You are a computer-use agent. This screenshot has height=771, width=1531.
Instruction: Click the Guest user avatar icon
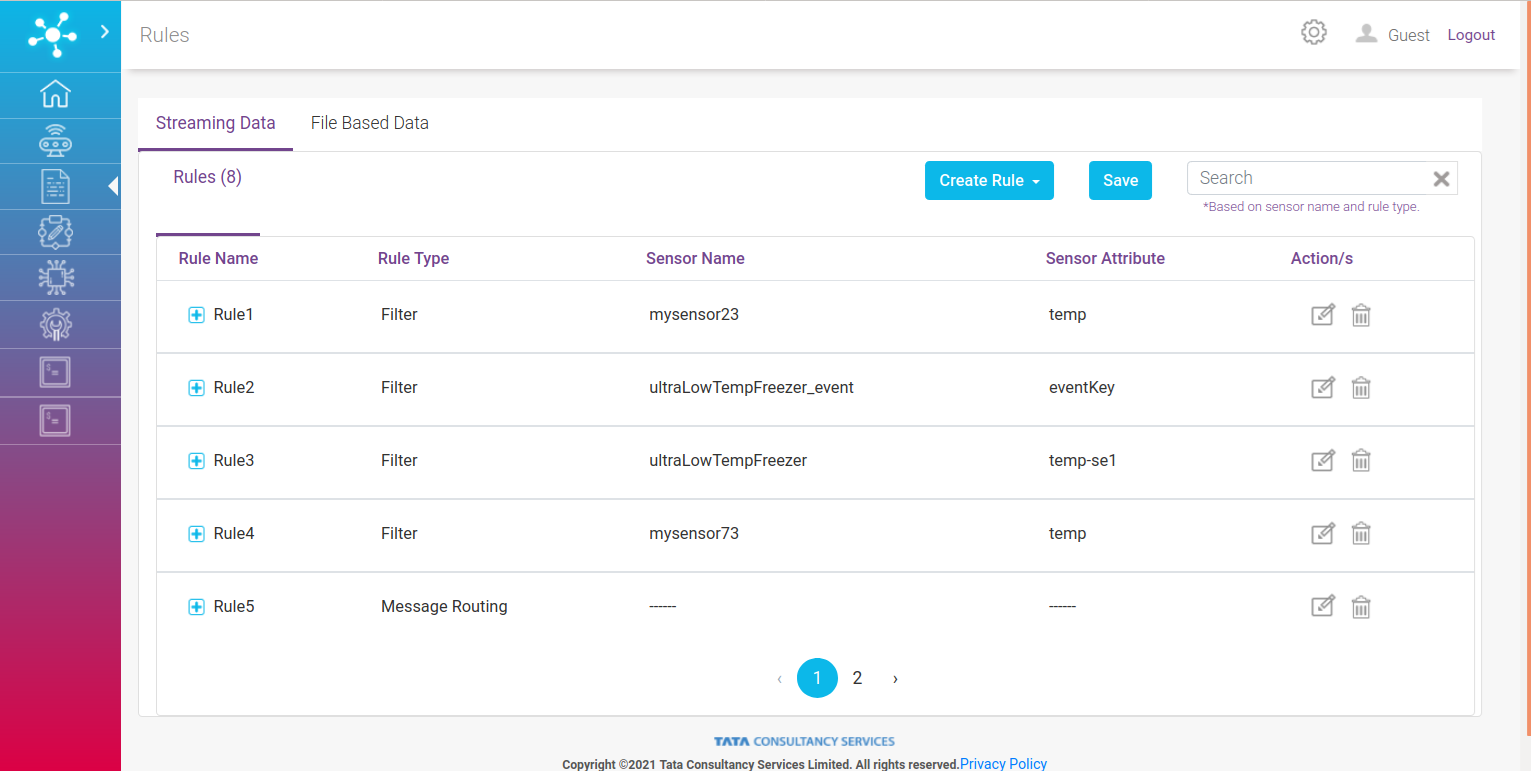pyautogui.click(x=1366, y=34)
